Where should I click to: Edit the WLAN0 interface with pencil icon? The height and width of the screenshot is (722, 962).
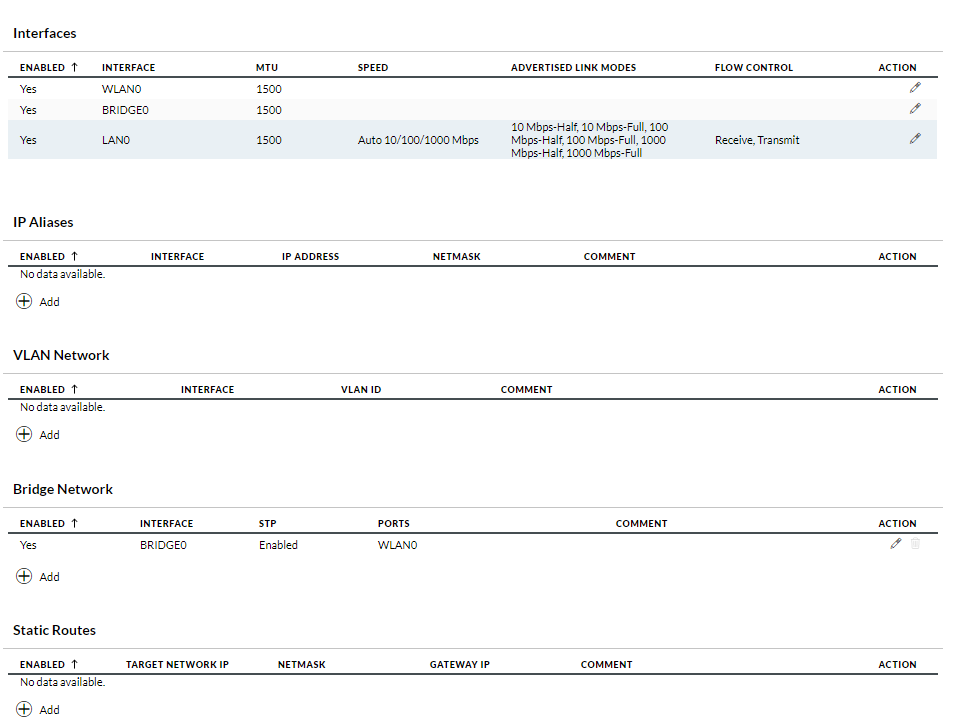(915, 88)
